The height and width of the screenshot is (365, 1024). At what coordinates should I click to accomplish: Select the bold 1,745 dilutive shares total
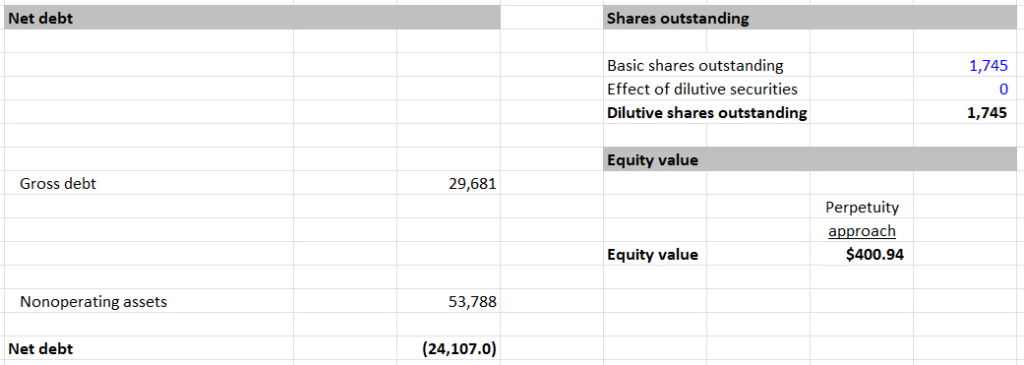point(987,112)
